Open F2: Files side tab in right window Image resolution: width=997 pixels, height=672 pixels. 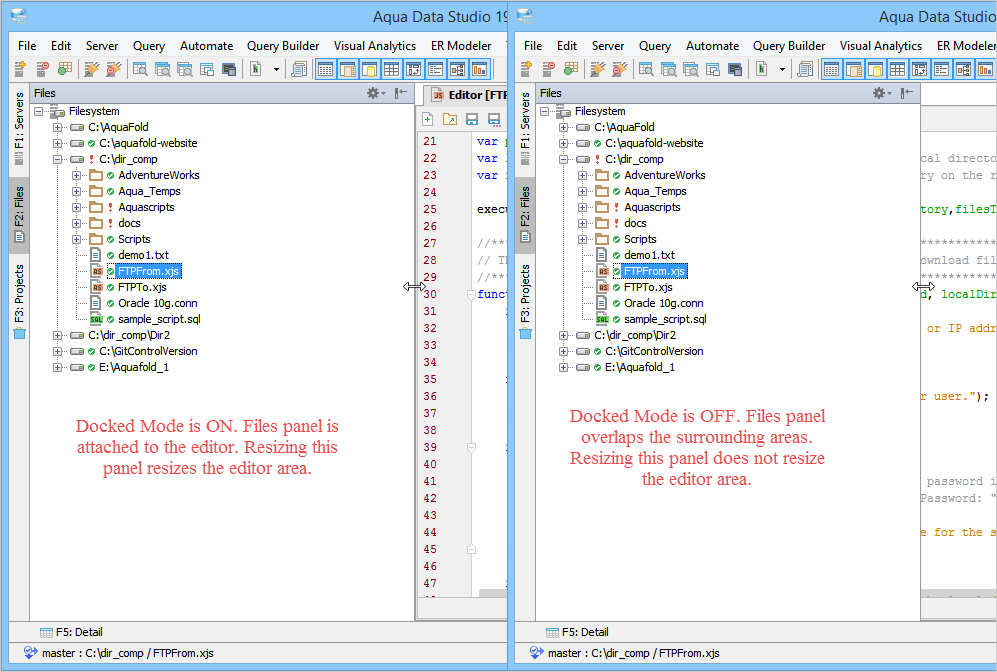pyautogui.click(x=525, y=214)
